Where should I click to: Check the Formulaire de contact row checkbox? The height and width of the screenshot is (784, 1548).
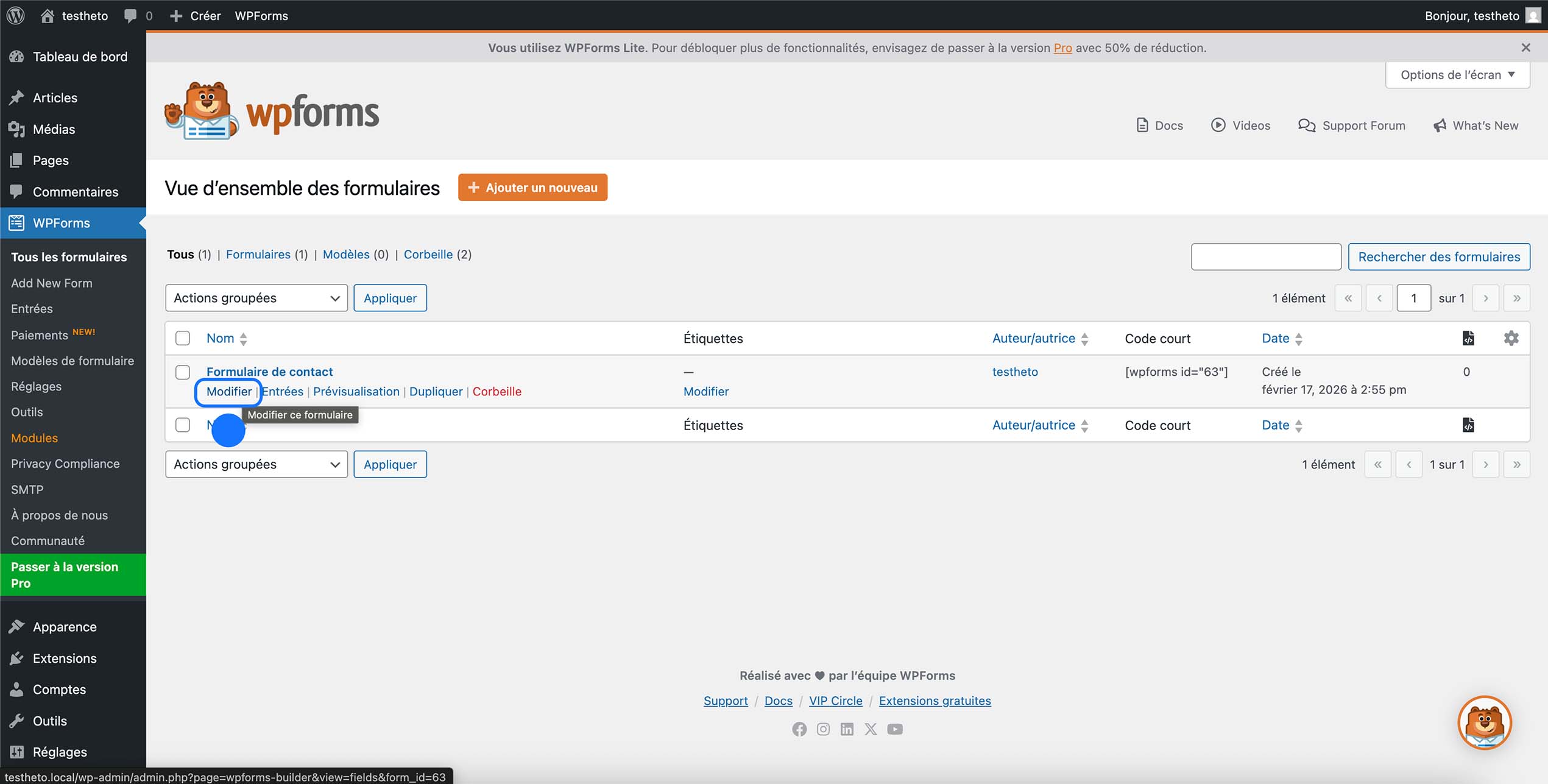[x=182, y=372]
